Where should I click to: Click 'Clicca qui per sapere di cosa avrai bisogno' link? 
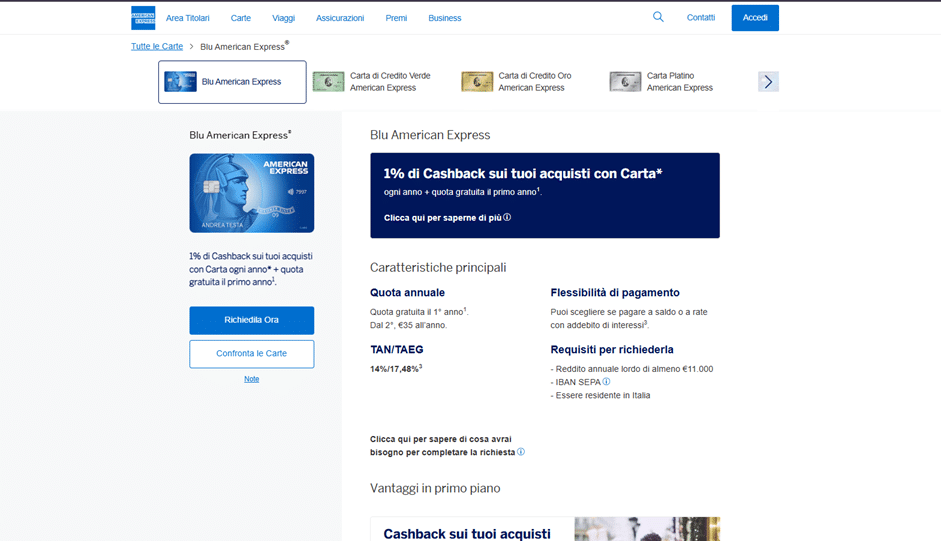click(442, 446)
